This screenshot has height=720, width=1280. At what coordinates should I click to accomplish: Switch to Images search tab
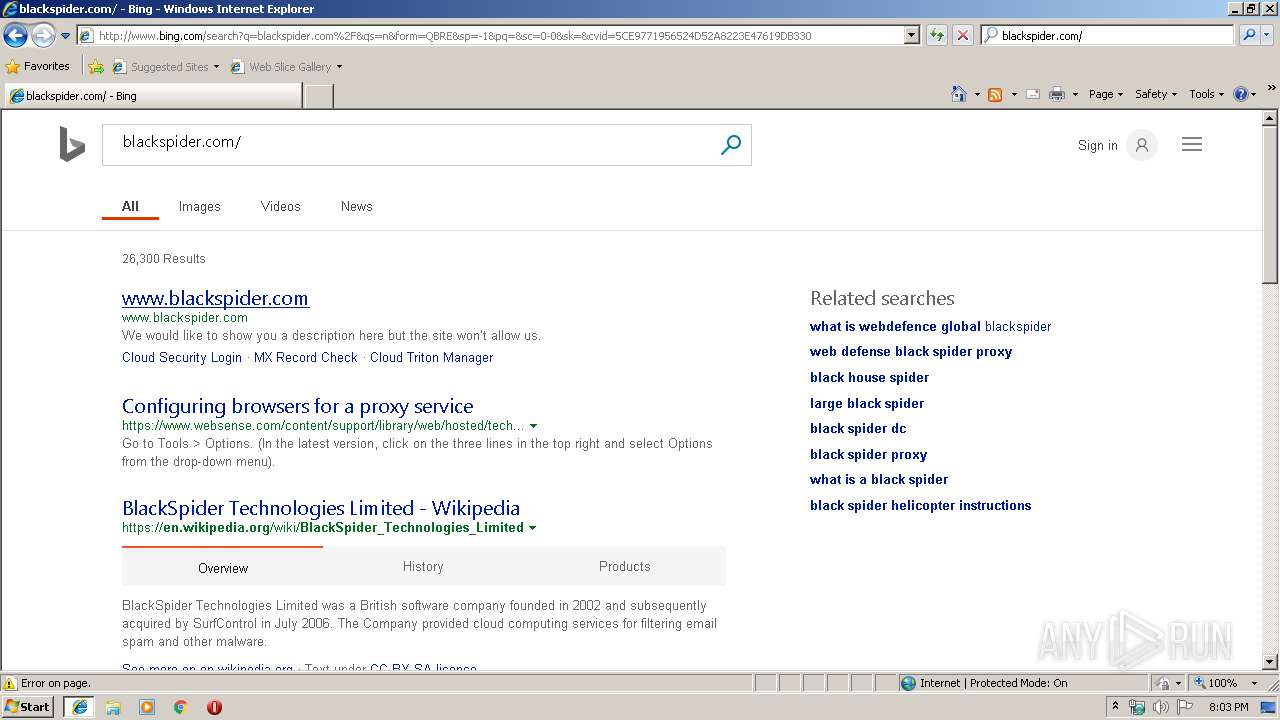pyautogui.click(x=199, y=207)
